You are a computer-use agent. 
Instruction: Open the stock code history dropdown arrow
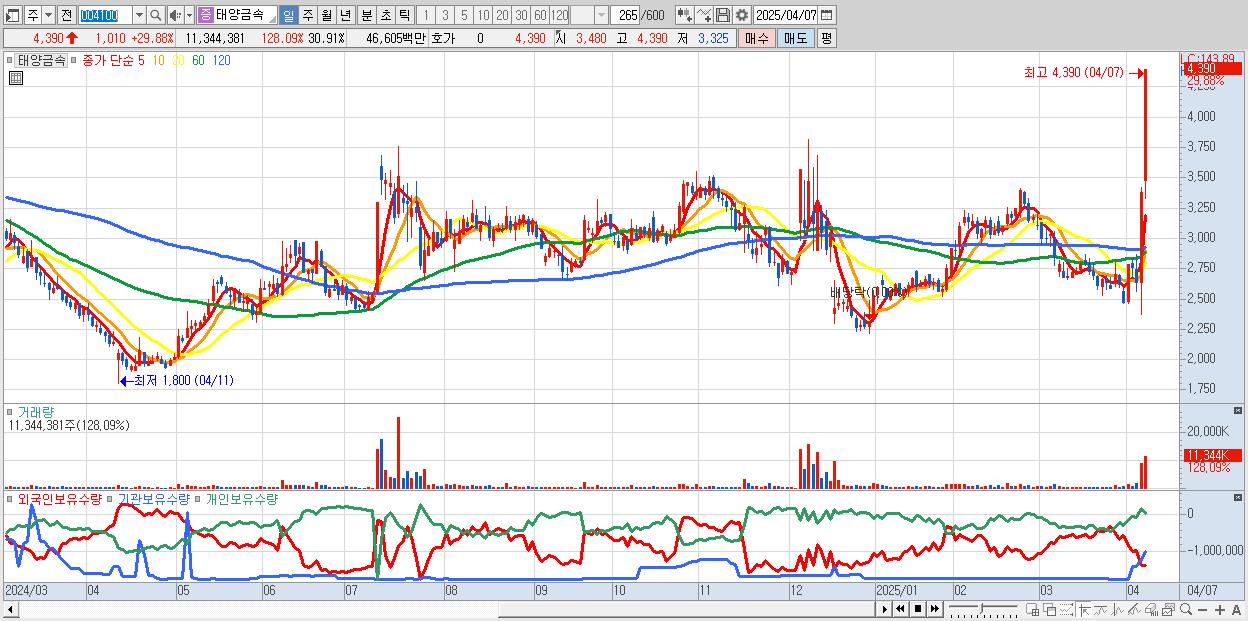coord(139,15)
